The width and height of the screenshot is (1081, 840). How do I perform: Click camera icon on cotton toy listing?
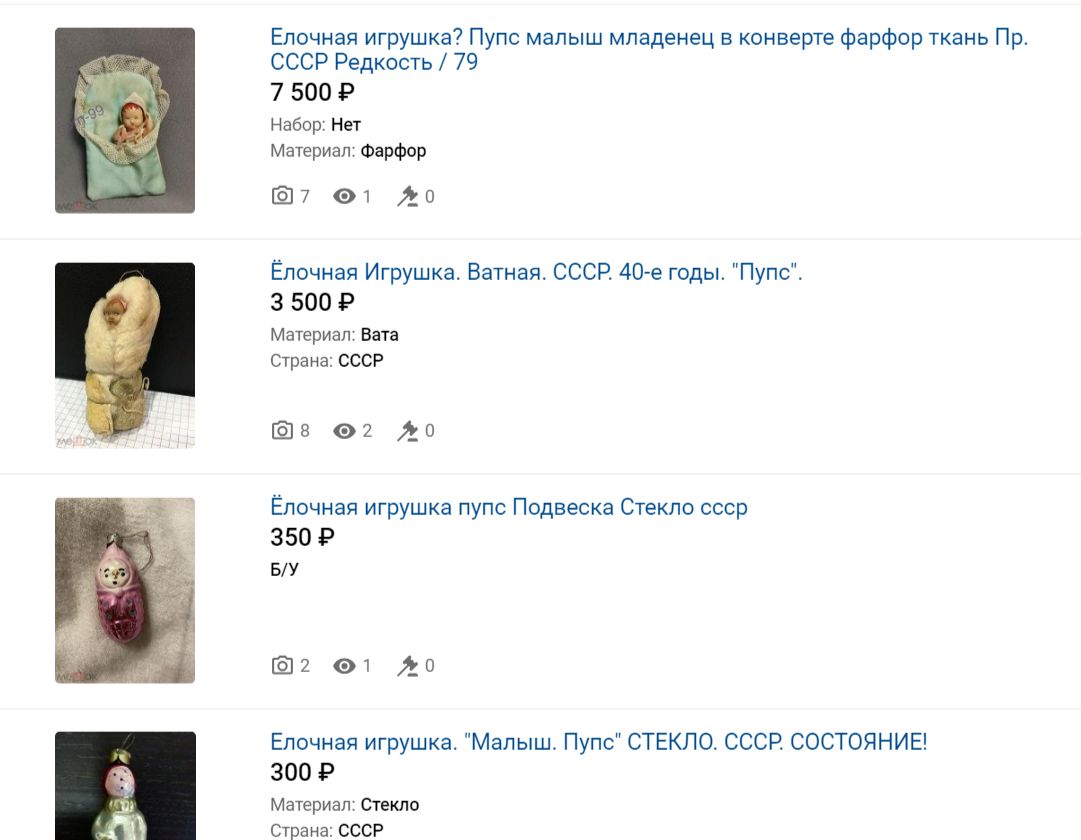coord(282,430)
